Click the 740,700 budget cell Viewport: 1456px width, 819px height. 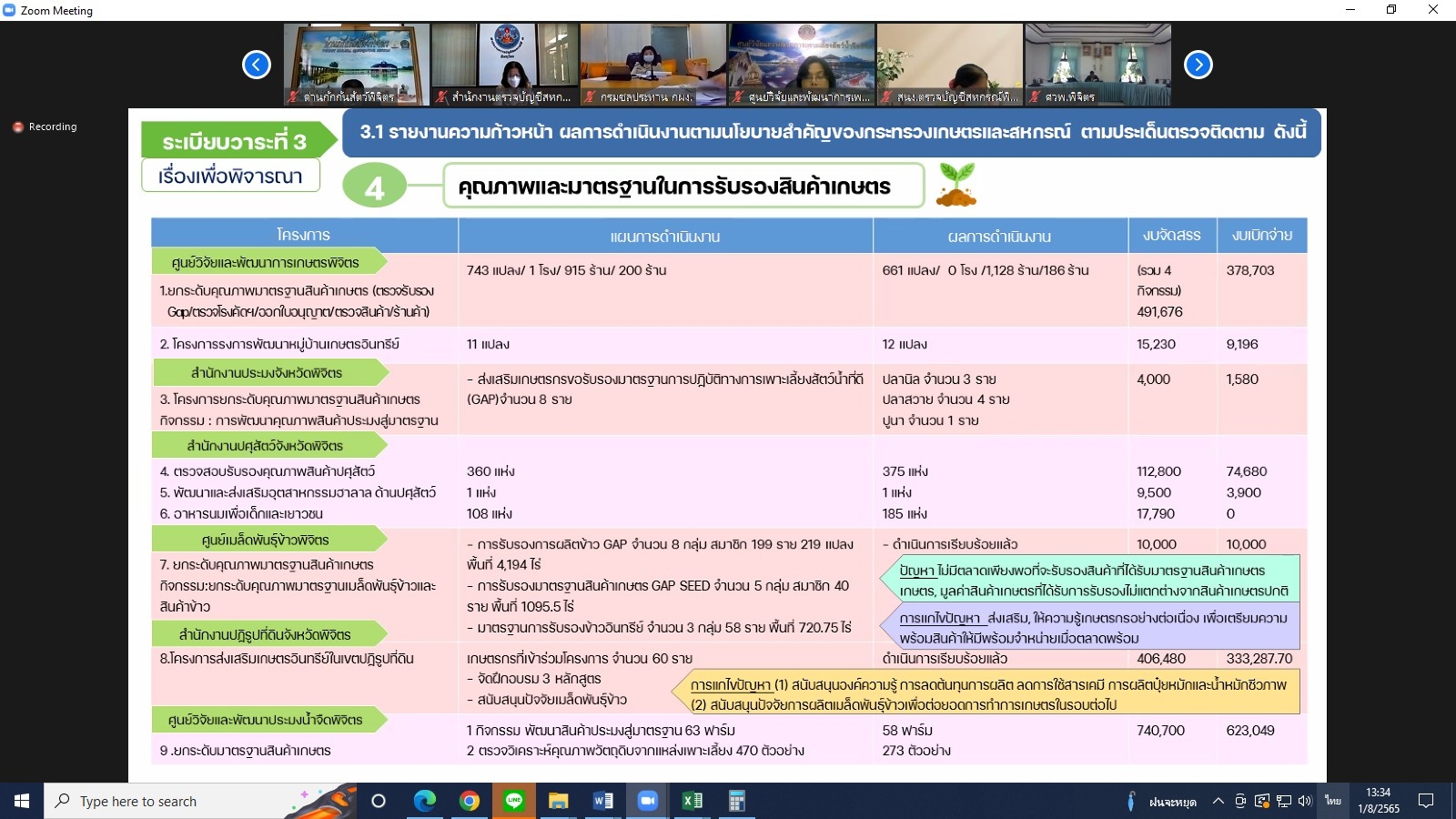[1160, 730]
